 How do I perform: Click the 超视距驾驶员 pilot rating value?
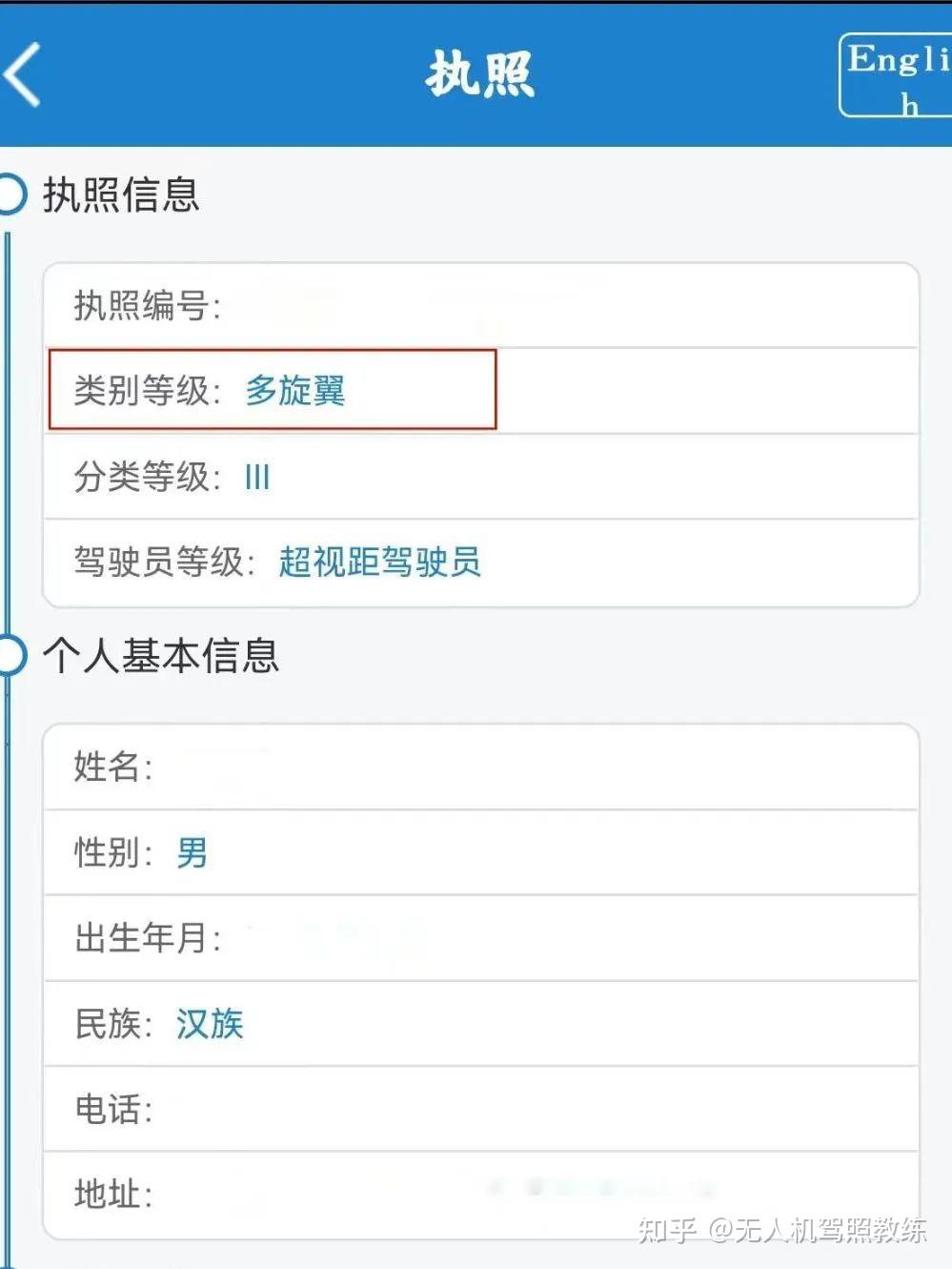pos(380,563)
